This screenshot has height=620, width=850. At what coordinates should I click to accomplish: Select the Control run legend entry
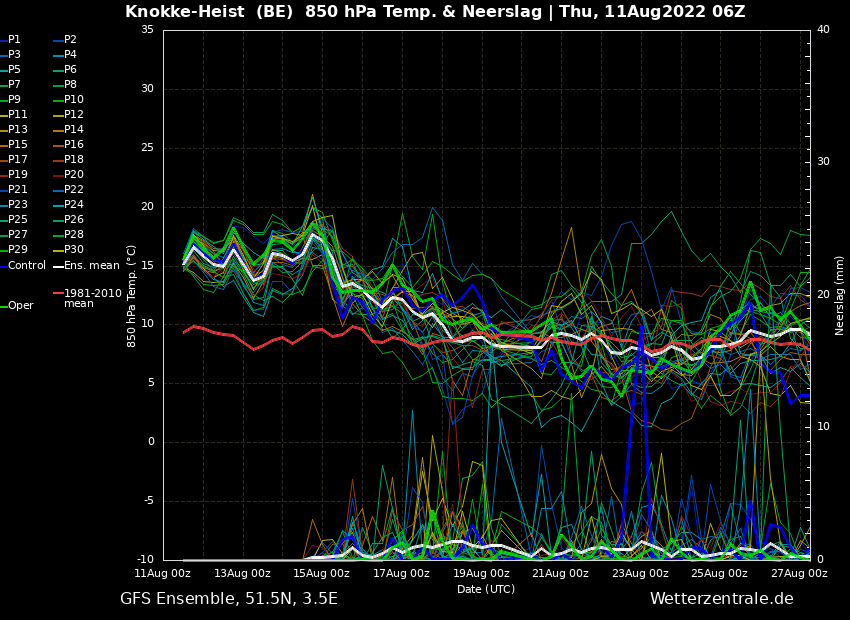pos(27,265)
